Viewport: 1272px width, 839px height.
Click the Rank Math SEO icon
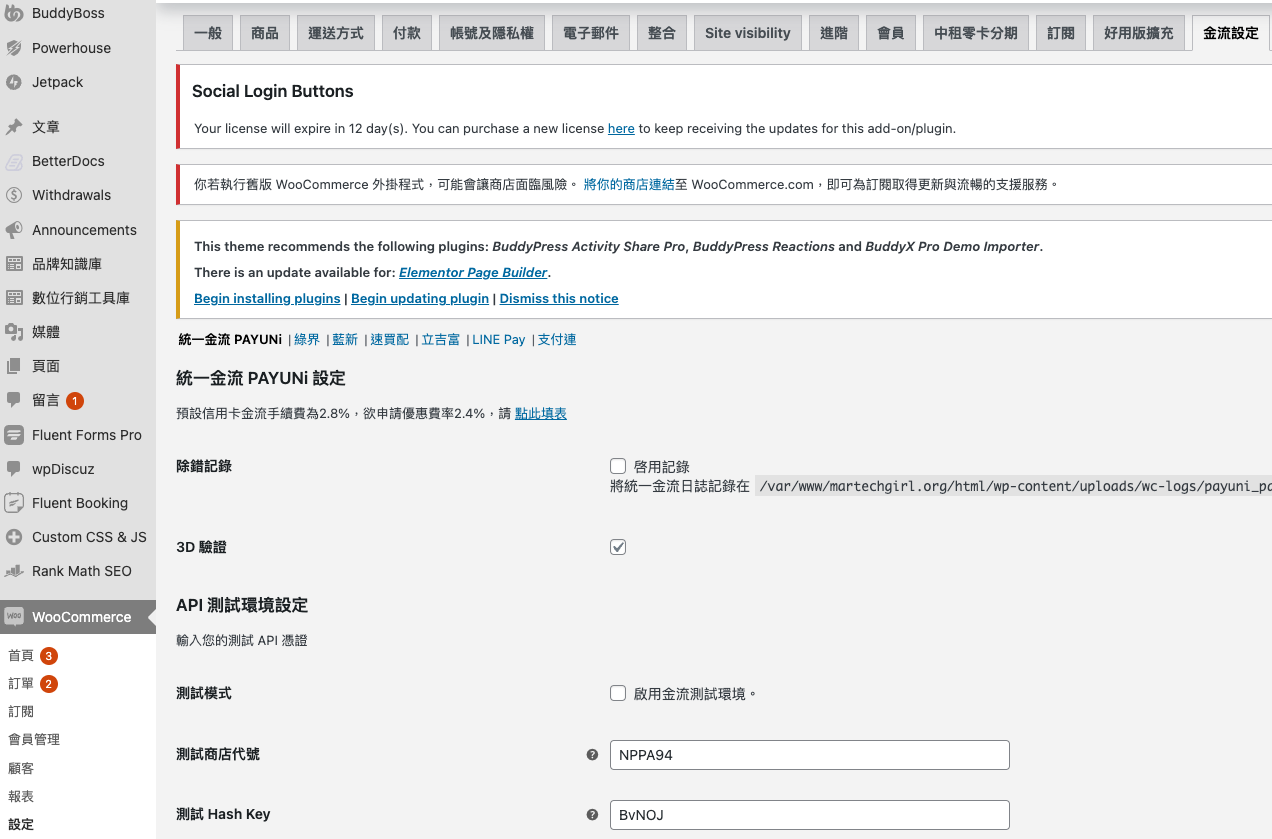pyautogui.click(x=14, y=571)
